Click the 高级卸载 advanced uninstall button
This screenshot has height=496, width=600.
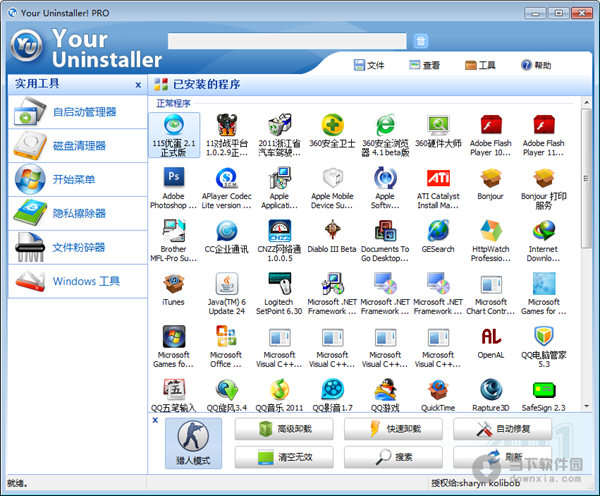pyautogui.click(x=284, y=429)
